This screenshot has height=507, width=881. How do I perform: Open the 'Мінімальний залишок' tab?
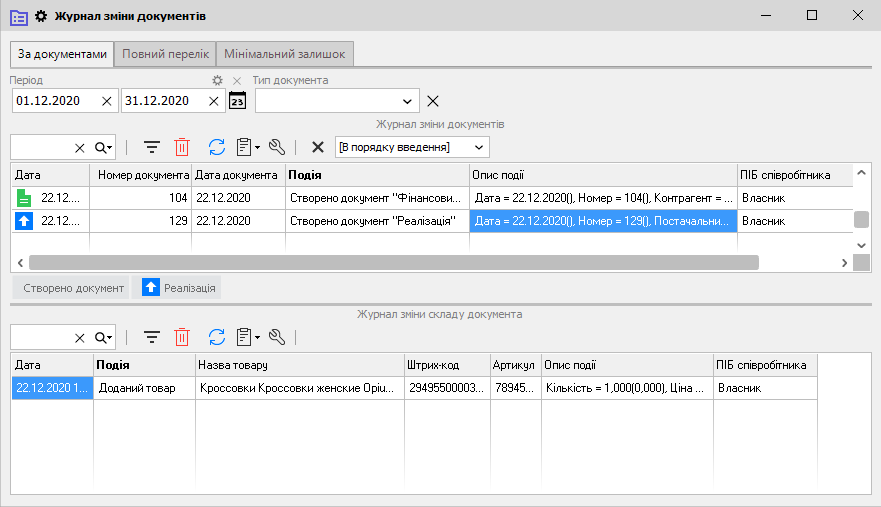[285, 54]
